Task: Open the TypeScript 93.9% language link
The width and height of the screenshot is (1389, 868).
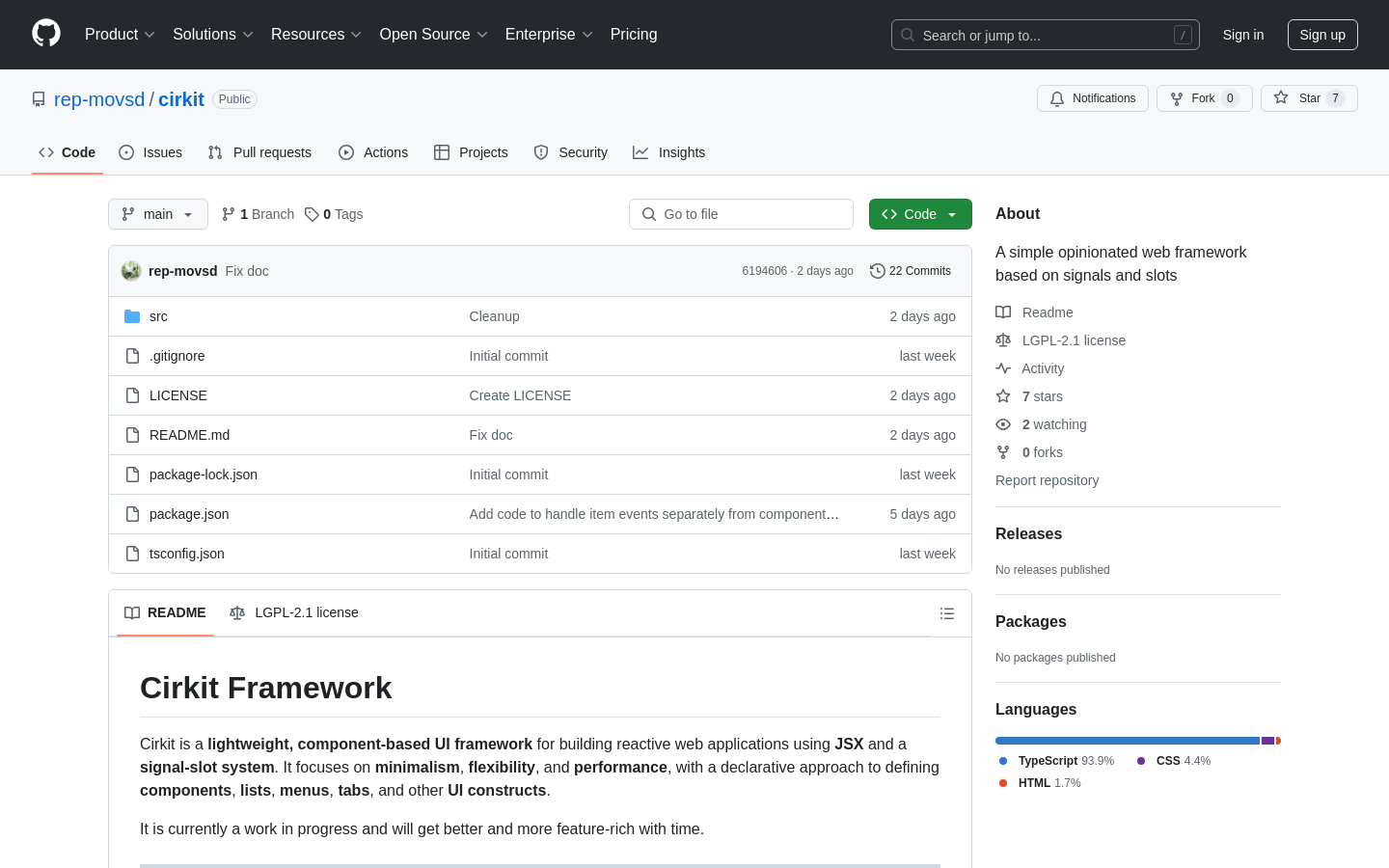Action: click(1057, 761)
